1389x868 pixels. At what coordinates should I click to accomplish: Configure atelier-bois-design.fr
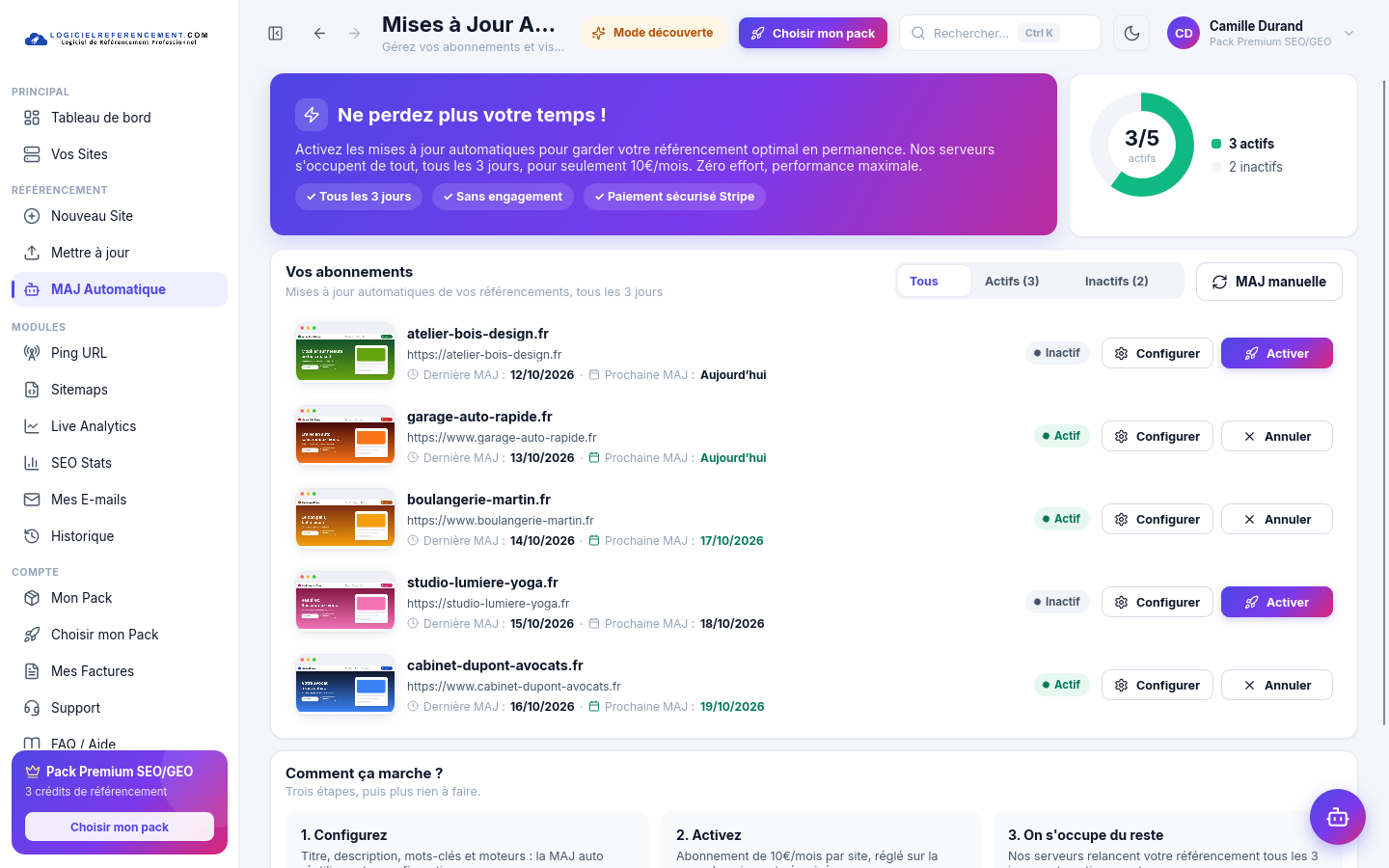pos(1157,353)
